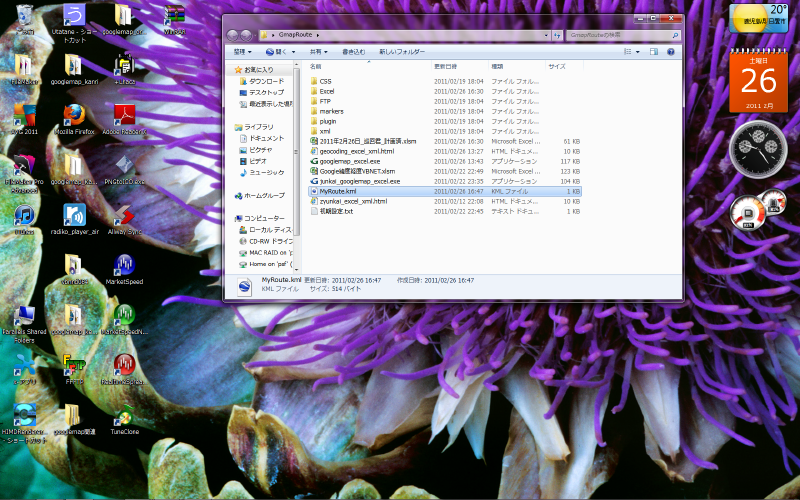
Task: Launch Adobe Reader from the desktop
Action: [x=124, y=115]
